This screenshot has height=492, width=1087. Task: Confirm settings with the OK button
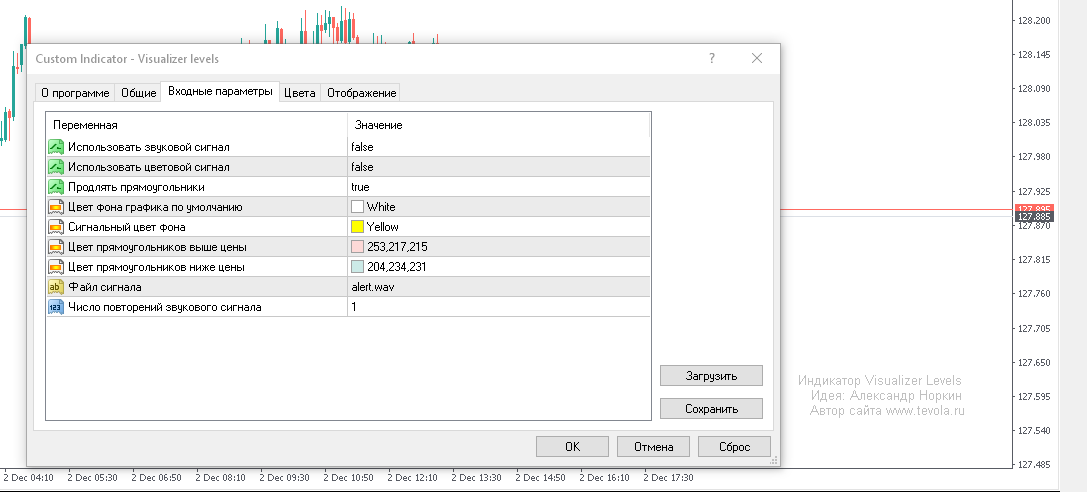pyautogui.click(x=572, y=447)
